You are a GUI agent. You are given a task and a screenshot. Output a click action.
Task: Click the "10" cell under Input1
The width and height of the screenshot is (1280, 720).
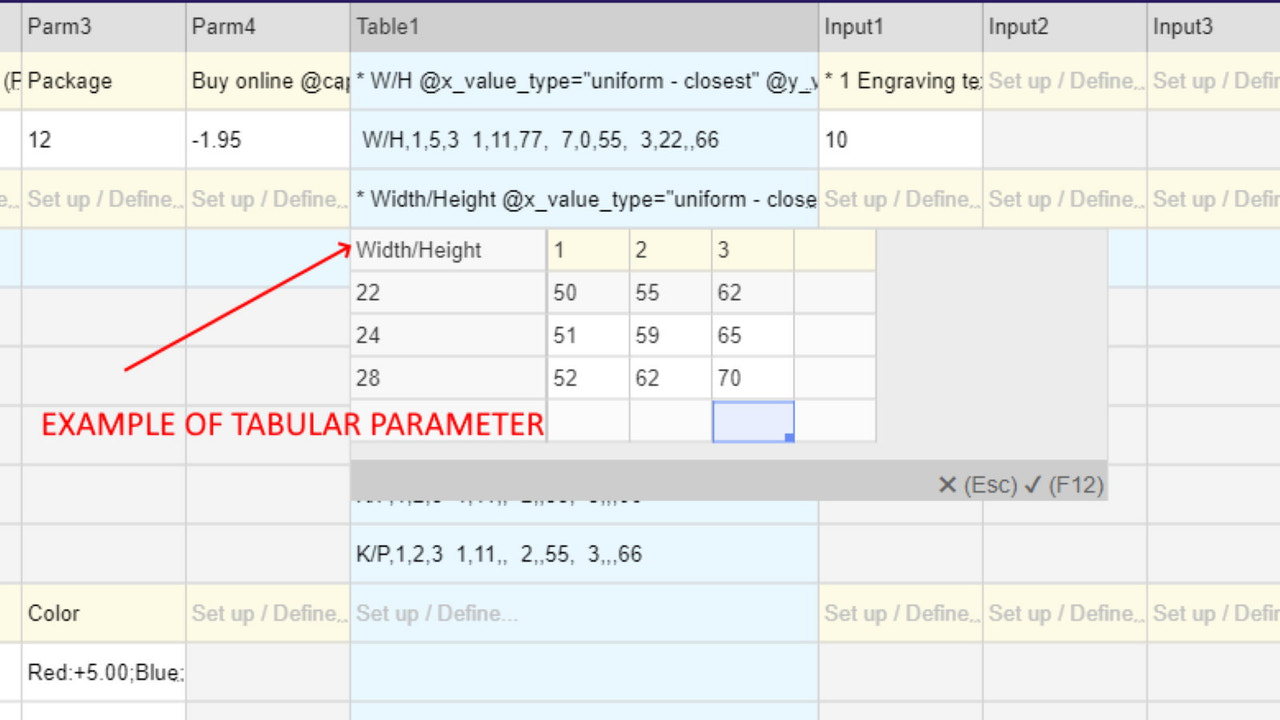coord(898,140)
